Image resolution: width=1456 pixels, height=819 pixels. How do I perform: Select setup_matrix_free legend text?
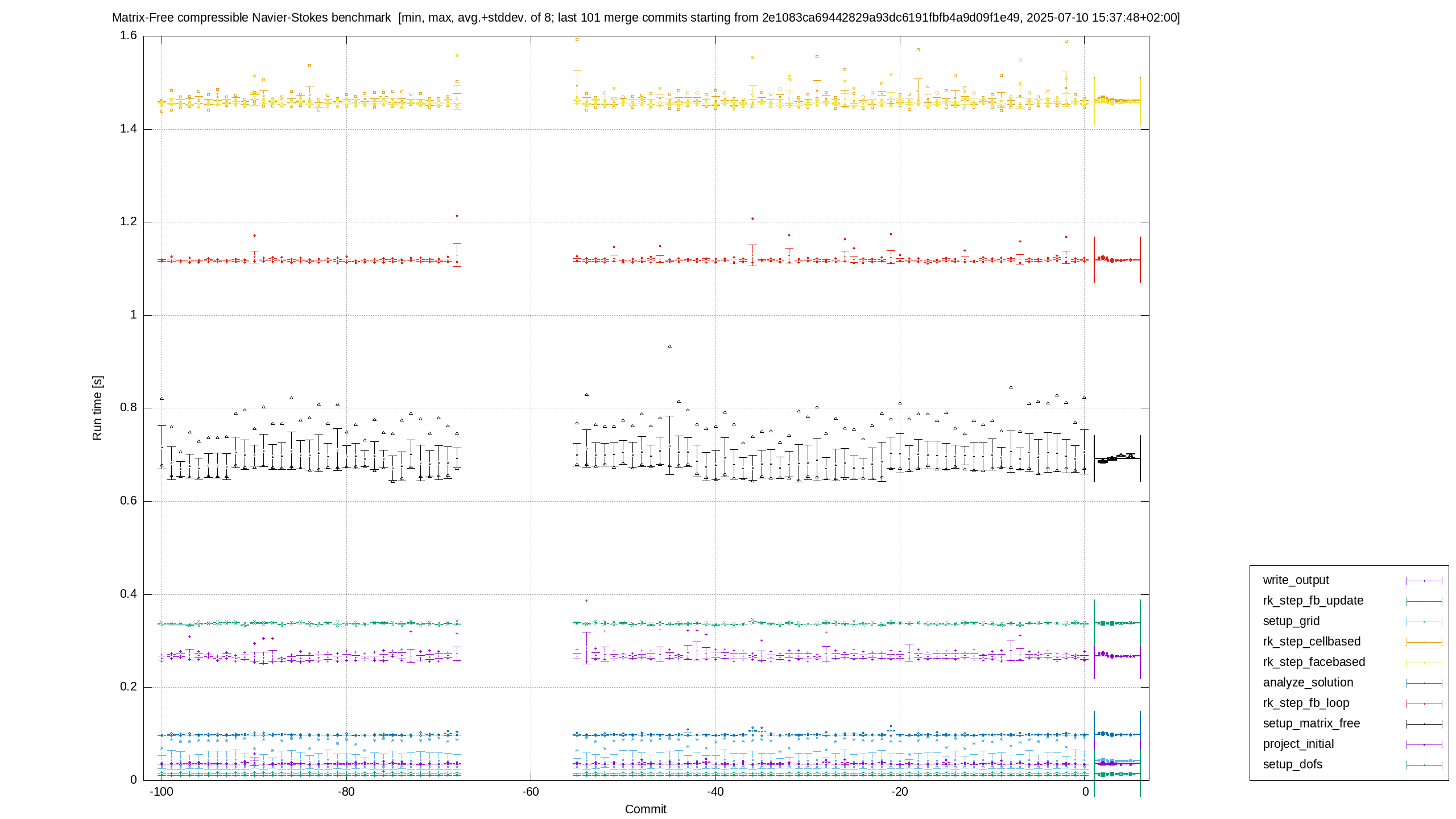point(1312,723)
